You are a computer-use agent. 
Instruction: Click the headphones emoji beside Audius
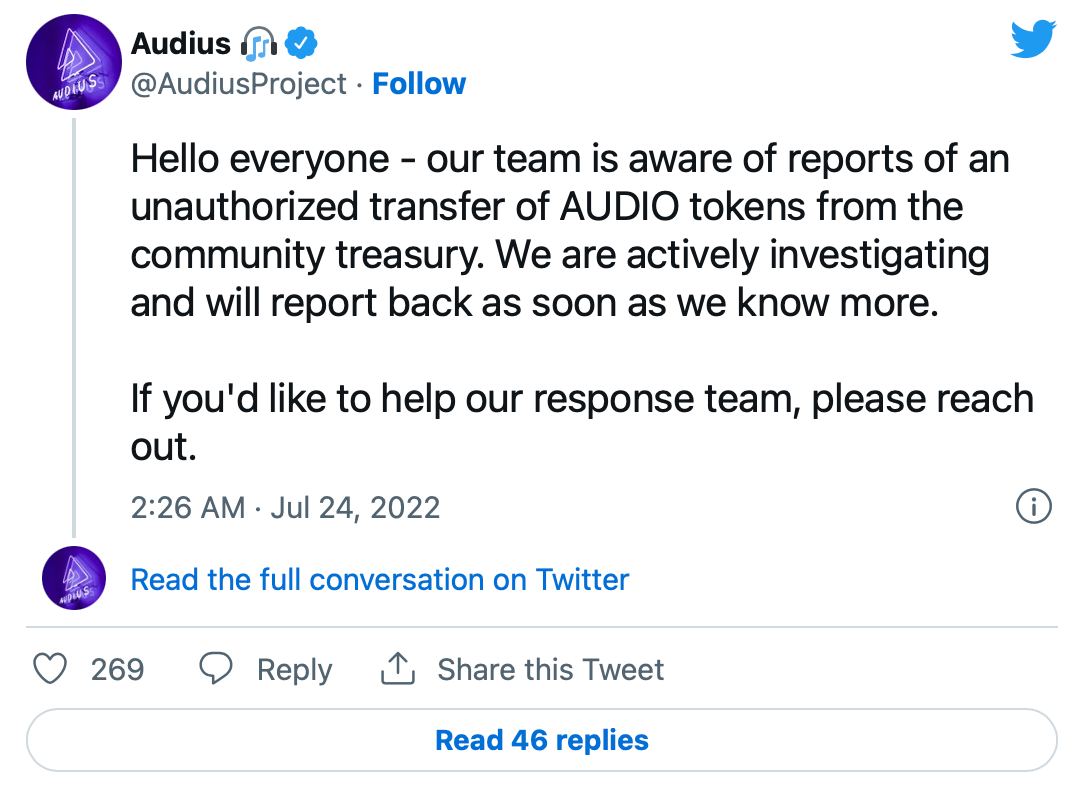click(260, 43)
